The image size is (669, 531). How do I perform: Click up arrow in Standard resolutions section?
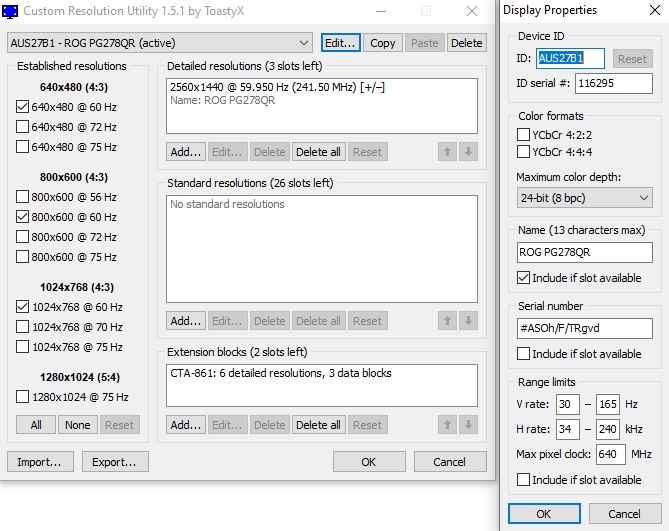(449, 321)
